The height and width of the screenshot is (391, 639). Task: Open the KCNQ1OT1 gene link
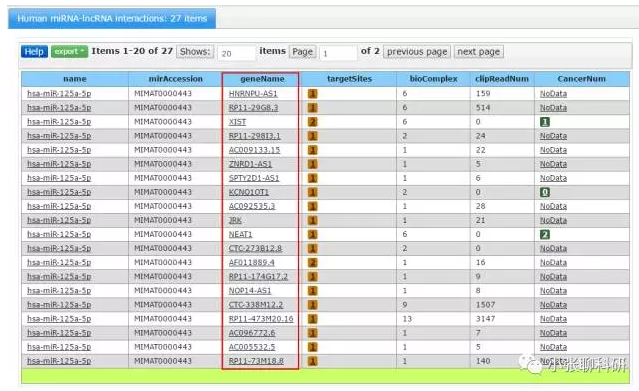click(x=249, y=192)
